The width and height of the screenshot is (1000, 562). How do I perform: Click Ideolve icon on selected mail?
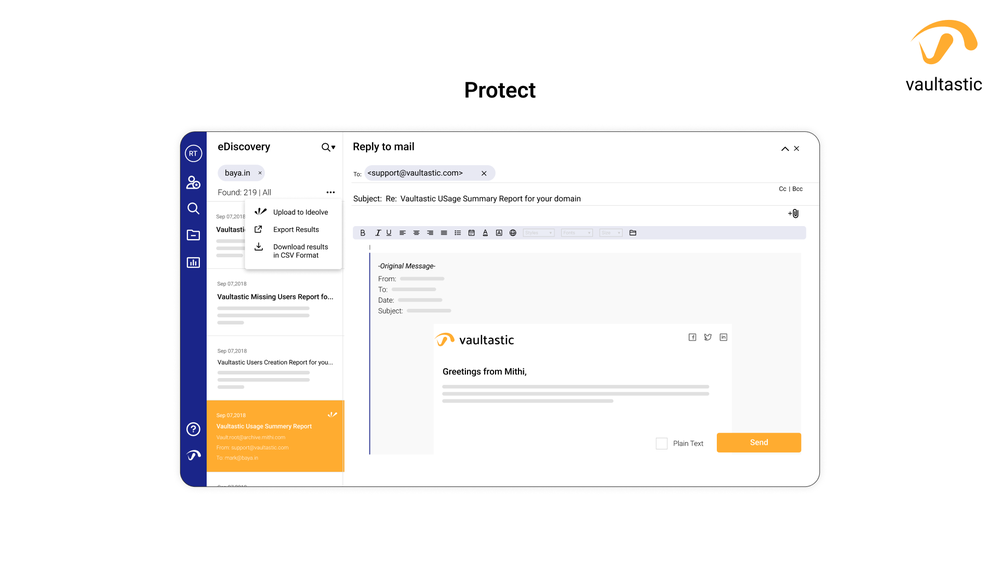332,415
